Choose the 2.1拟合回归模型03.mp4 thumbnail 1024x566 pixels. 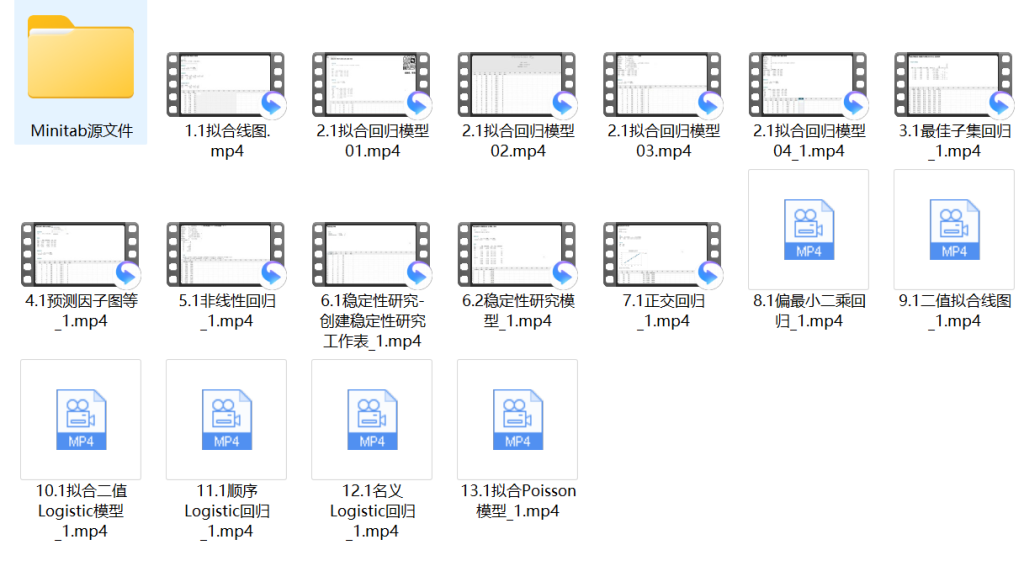tap(663, 85)
